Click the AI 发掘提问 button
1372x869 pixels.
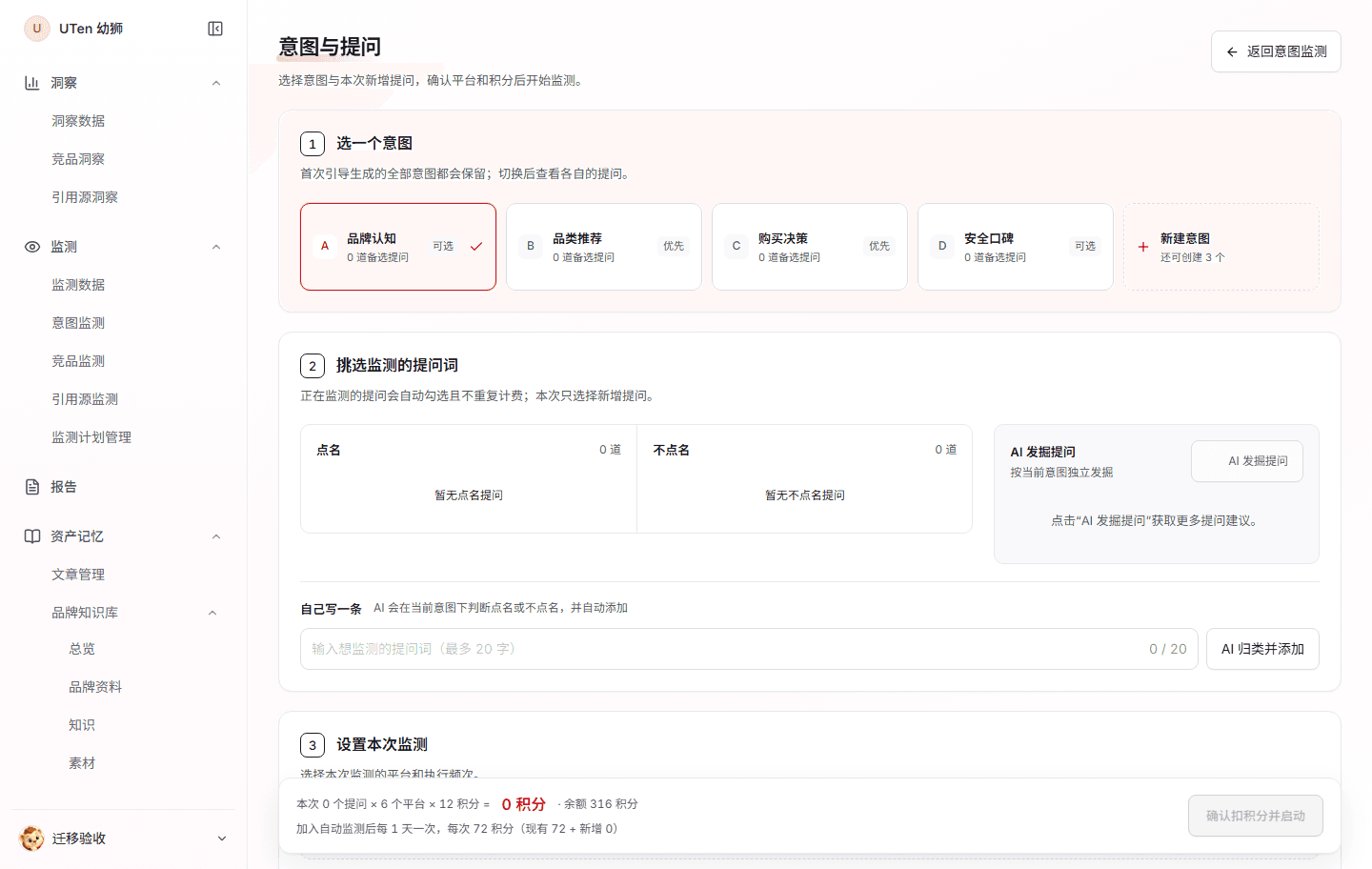[x=1247, y=461]
